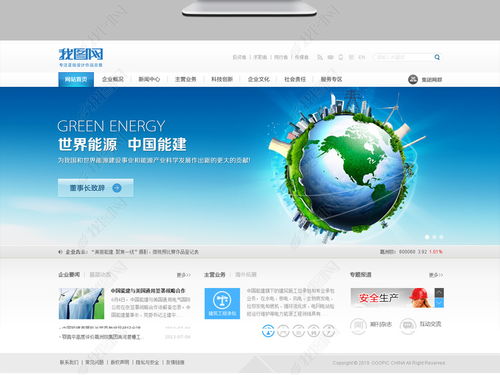This screenshot has width=500, height=375.
Task: Open the 新闻中心 menu item
Action: [149, 79]
